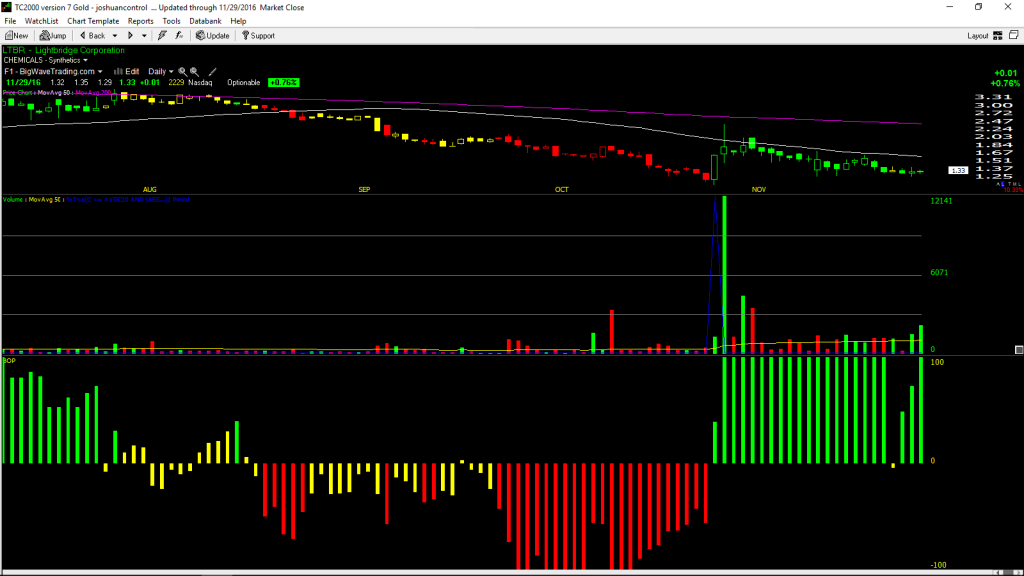The image size is (1024, 576).
Task: Open the forward history dropdown arrow
Action: pyautogui.click(x=144, y=36)
